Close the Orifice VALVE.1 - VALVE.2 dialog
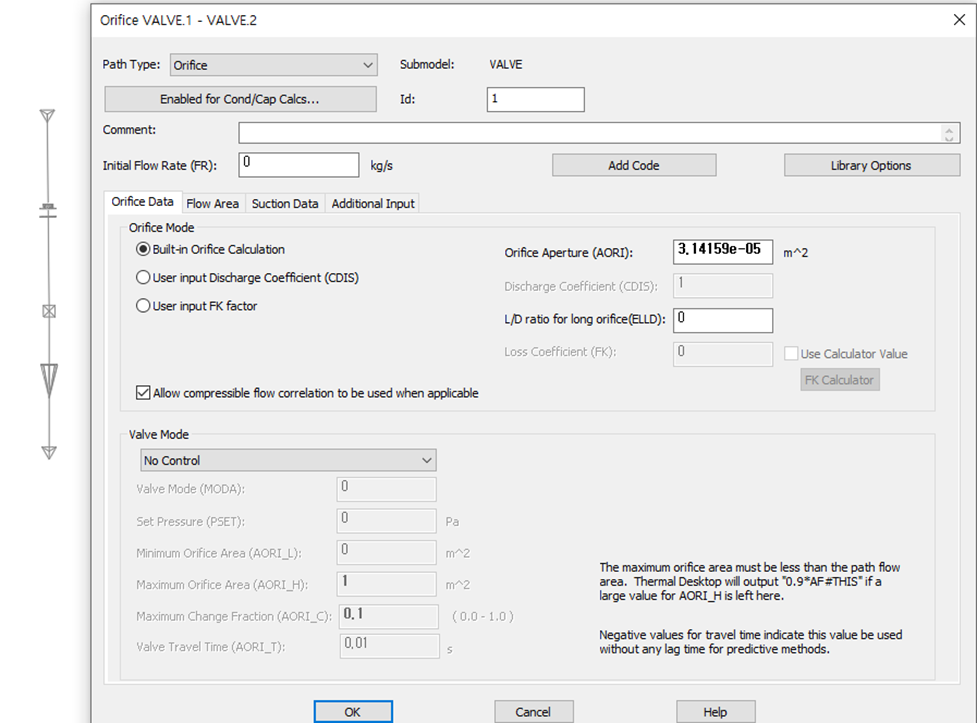 point(960,20)
